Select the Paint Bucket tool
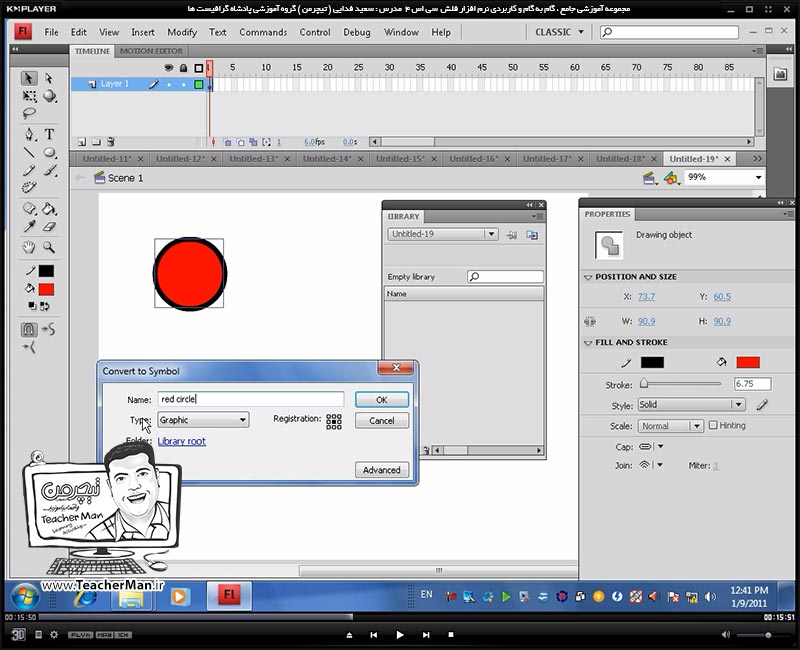The height and width of the screenshot is (650, 800). coord(49,208)
